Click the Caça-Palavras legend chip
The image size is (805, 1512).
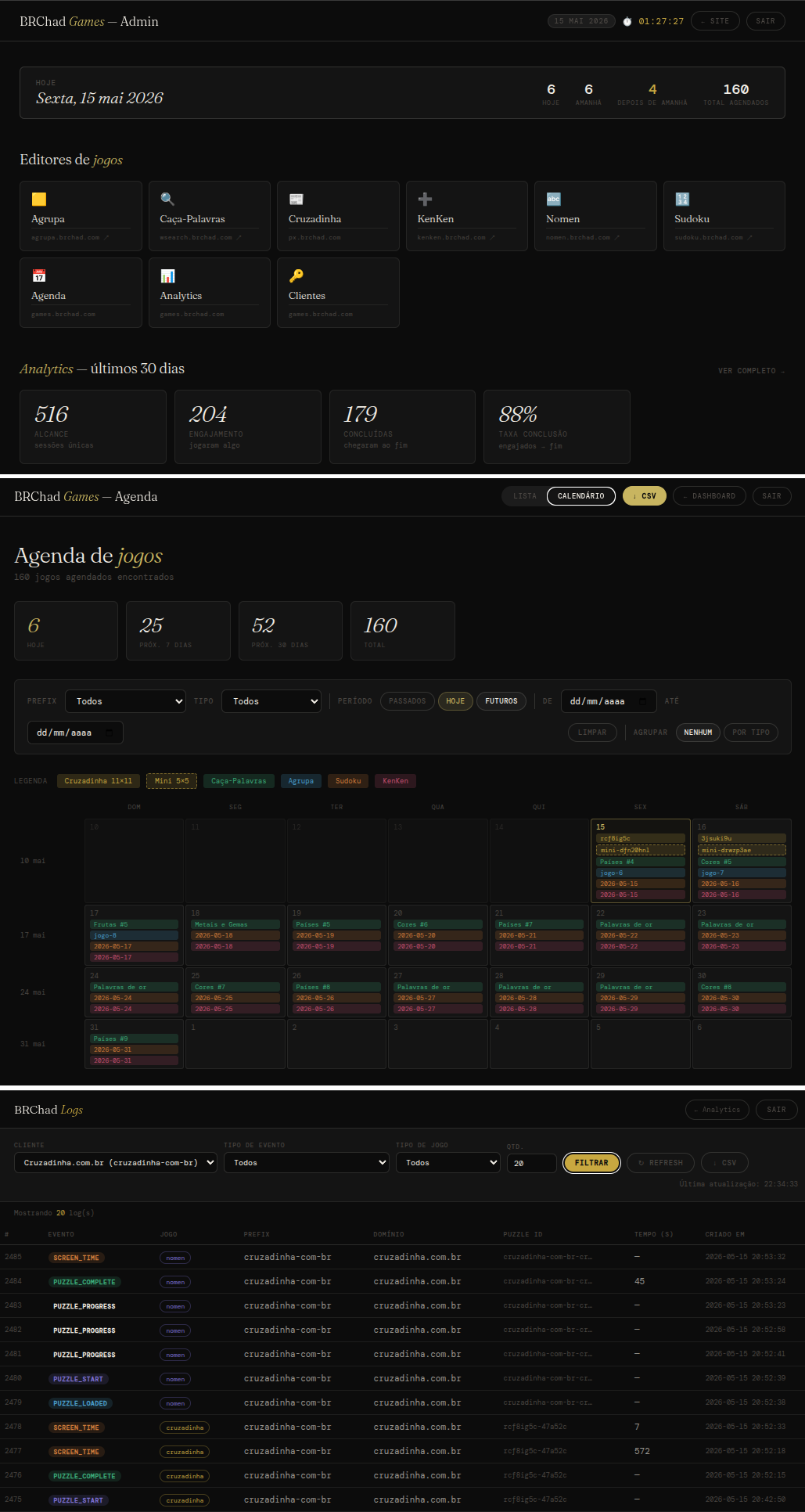point(239,781)
